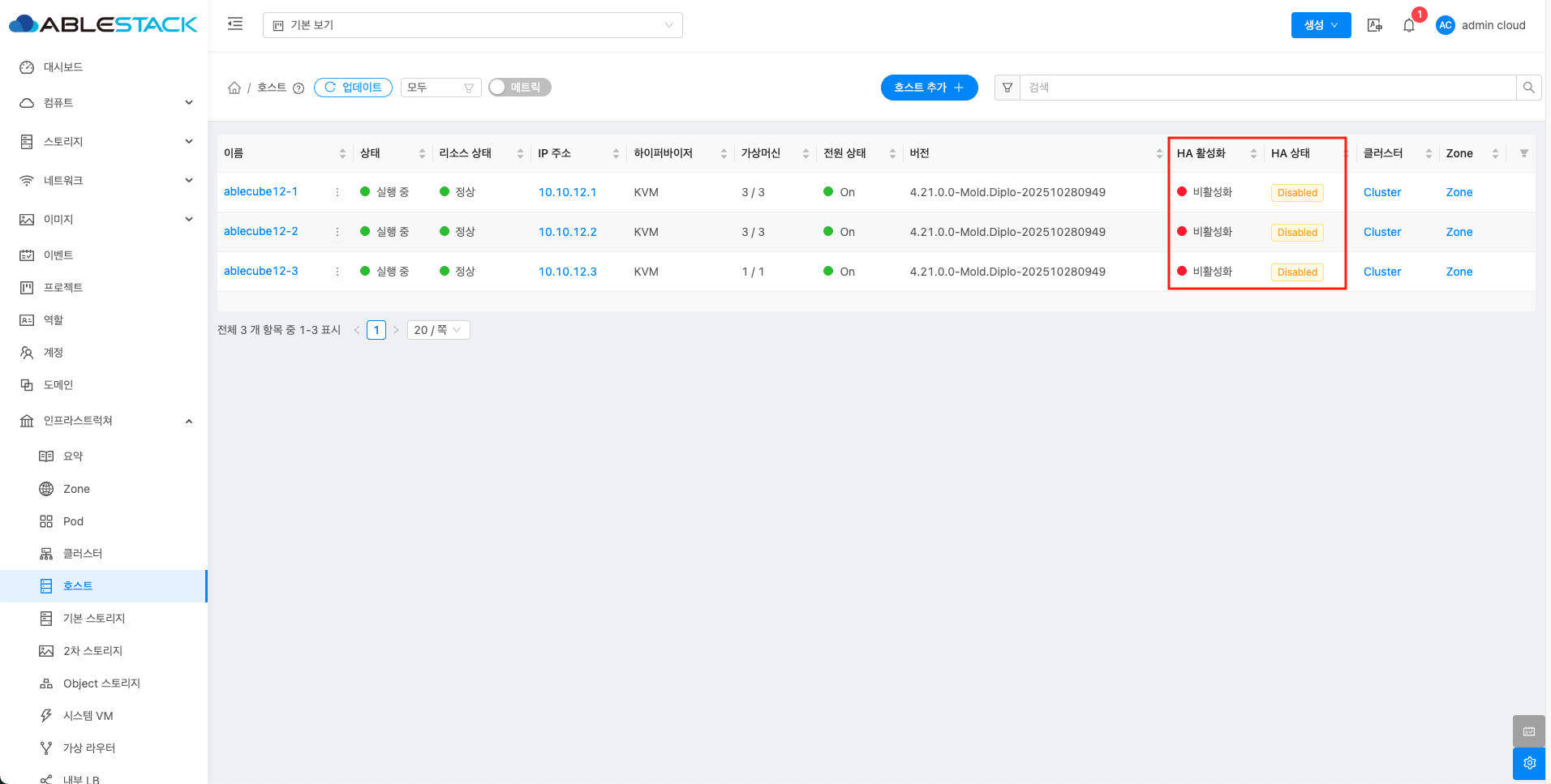1551x784 pixels.
Task: Collapse the sidebar with the menu fold icon
Action: coord(235,24)
